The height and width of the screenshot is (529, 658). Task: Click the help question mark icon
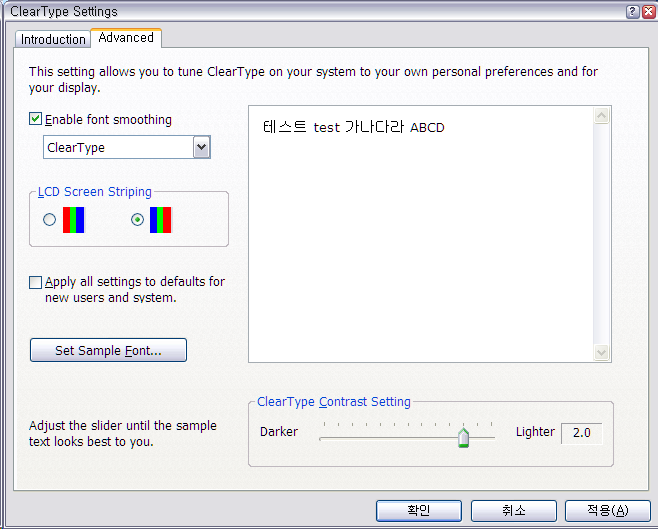pyautogui.click(x=633, y=12)
